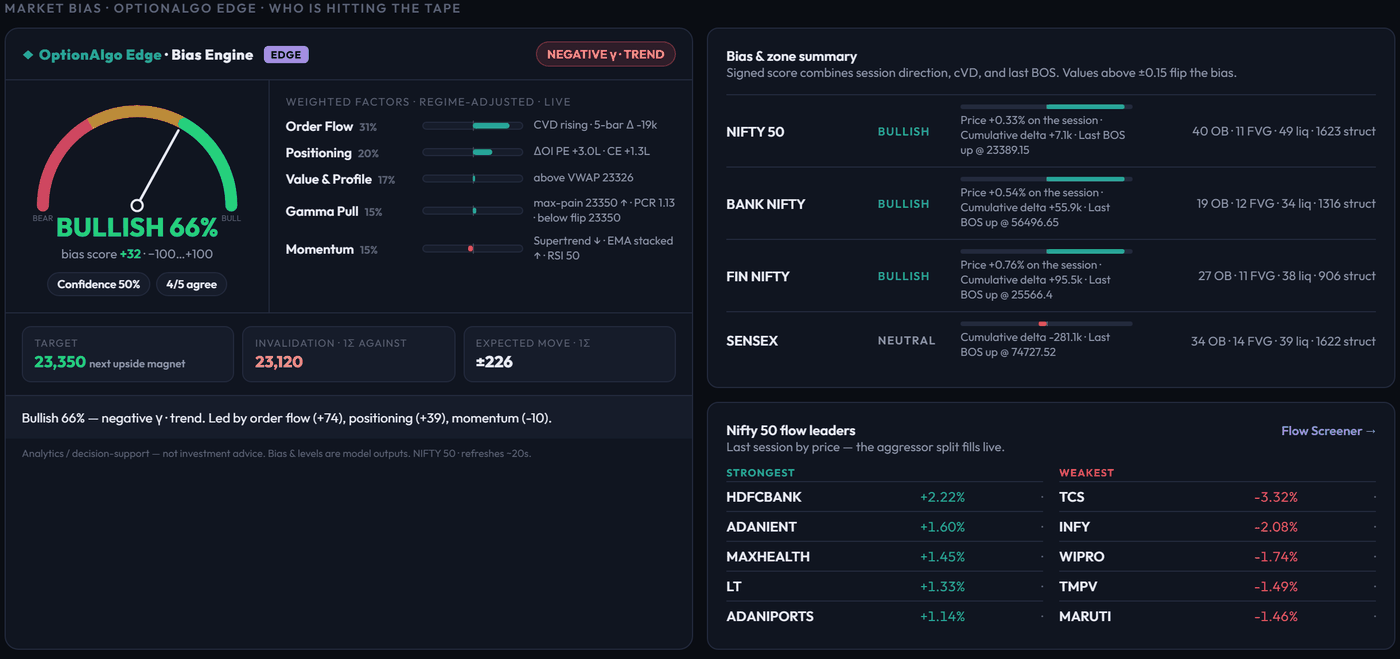Click the NIFTY 50 bias score bar

coord(1046,106)
